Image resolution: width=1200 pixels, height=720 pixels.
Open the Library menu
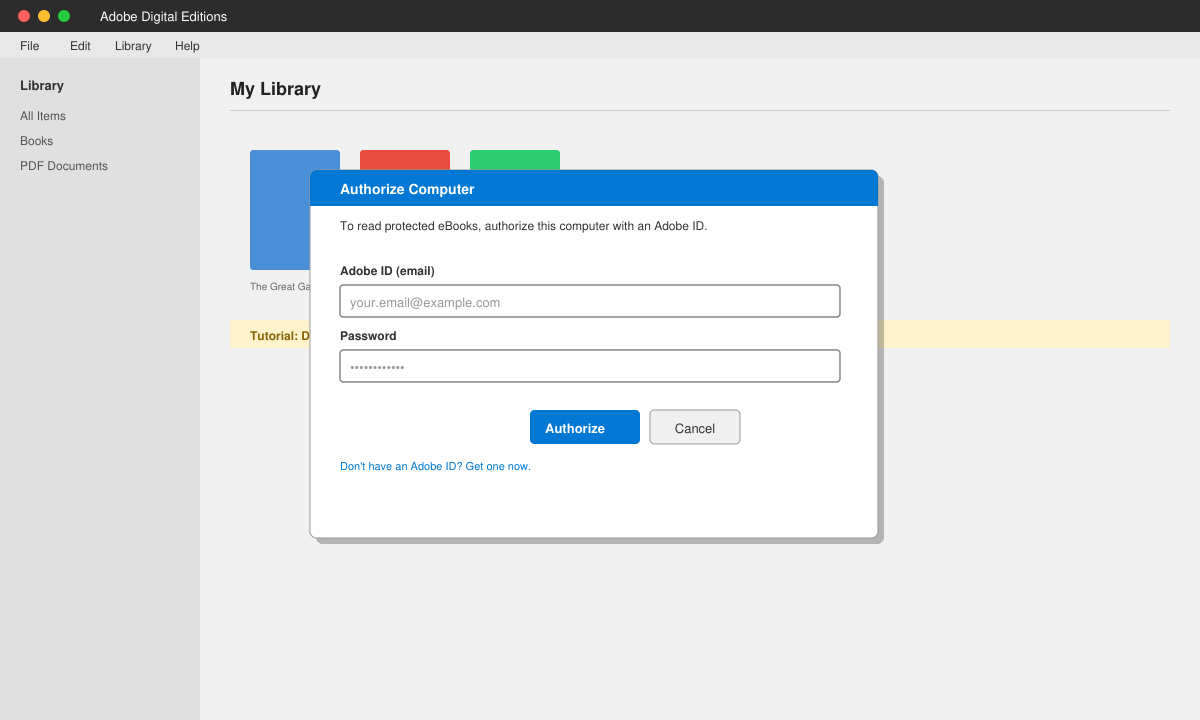click(133, 46)
